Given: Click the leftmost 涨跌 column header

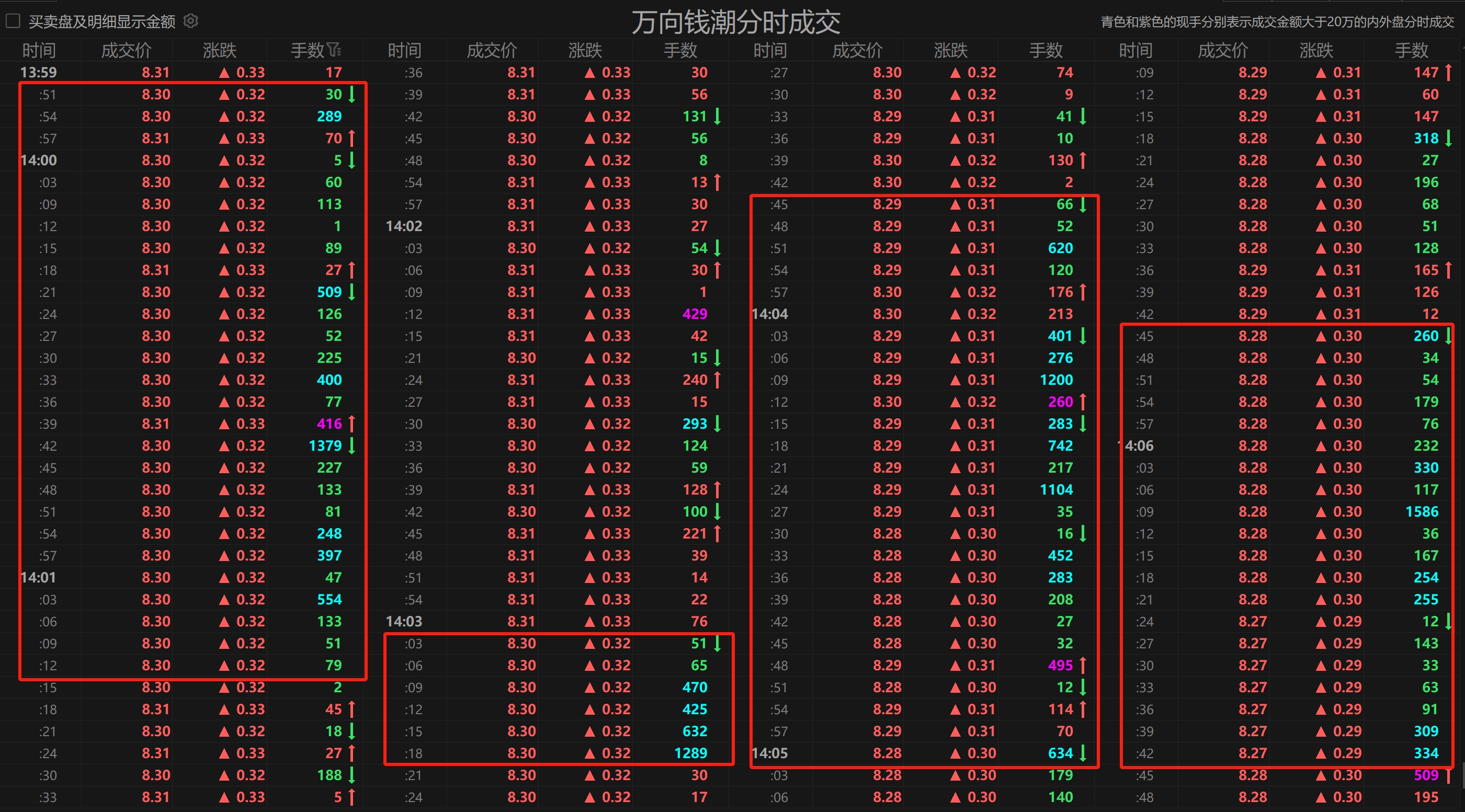Looking at the screenshot, I should point(220,50).
